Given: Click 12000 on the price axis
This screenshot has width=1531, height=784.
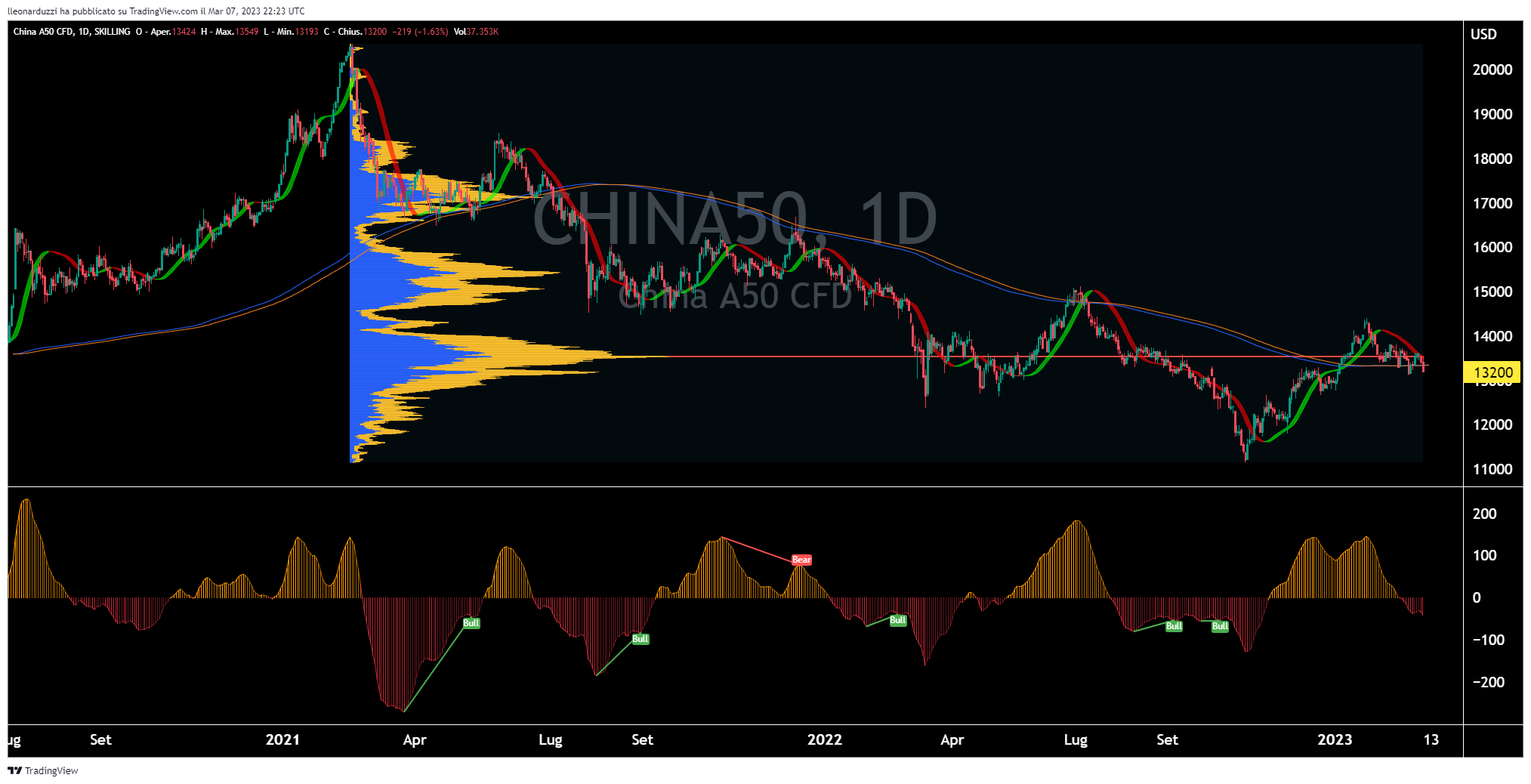Looking at the screenshot, I should pyautogui.click(x=1492, y=424).
